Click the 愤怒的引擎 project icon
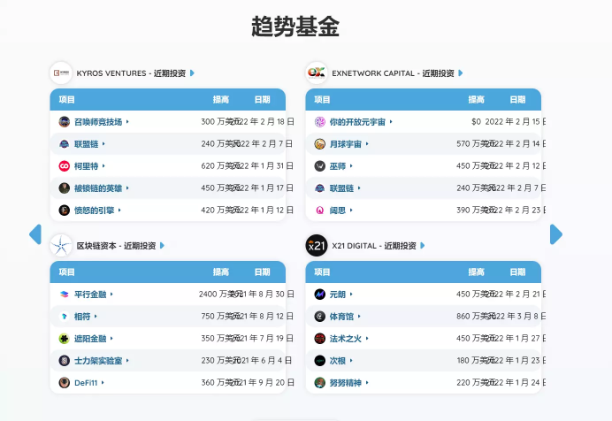 tap(64, 210)
